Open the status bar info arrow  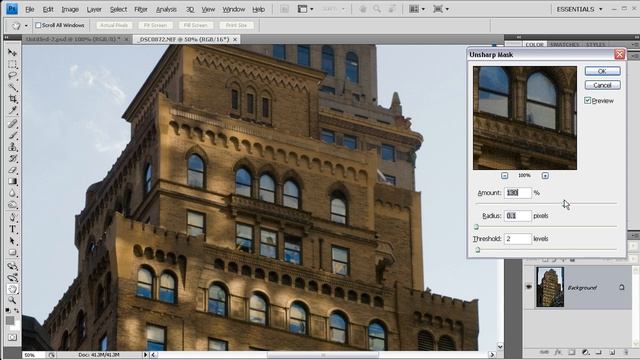point(145,355)
